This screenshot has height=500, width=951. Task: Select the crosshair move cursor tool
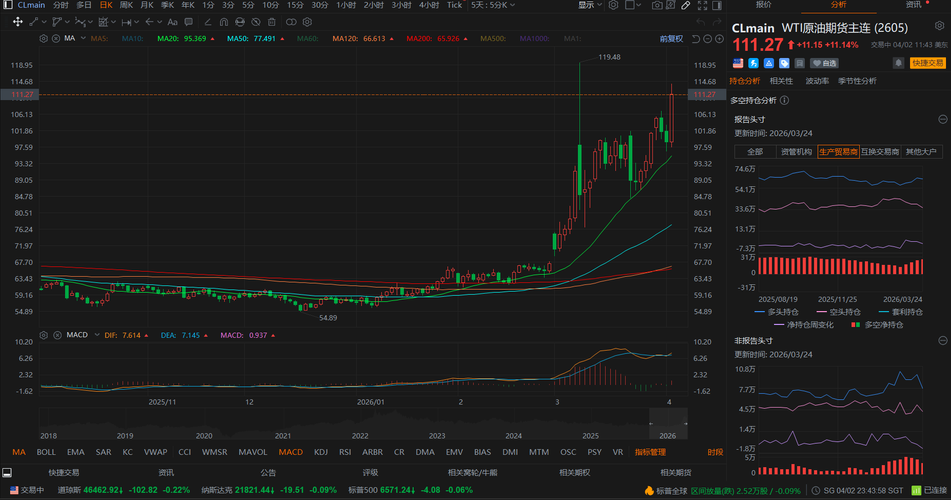(18, 22)
